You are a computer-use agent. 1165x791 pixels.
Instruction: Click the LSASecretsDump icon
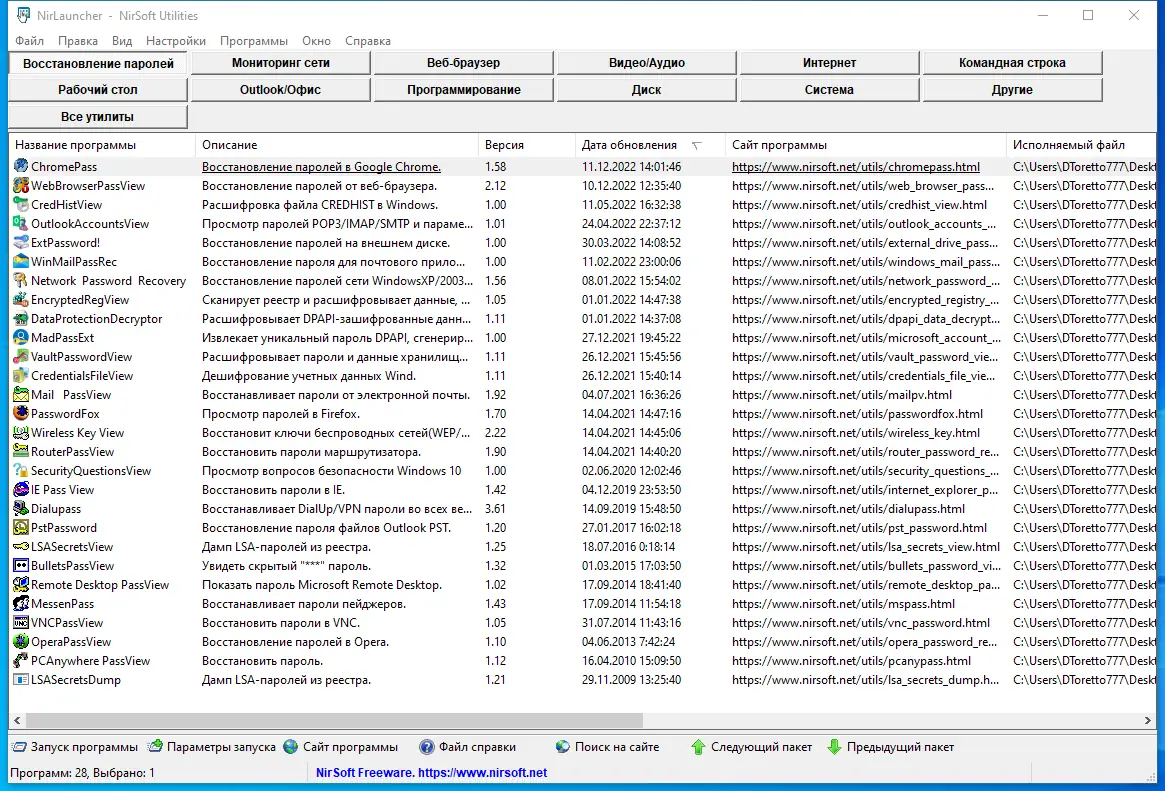(x=21, y=680)
